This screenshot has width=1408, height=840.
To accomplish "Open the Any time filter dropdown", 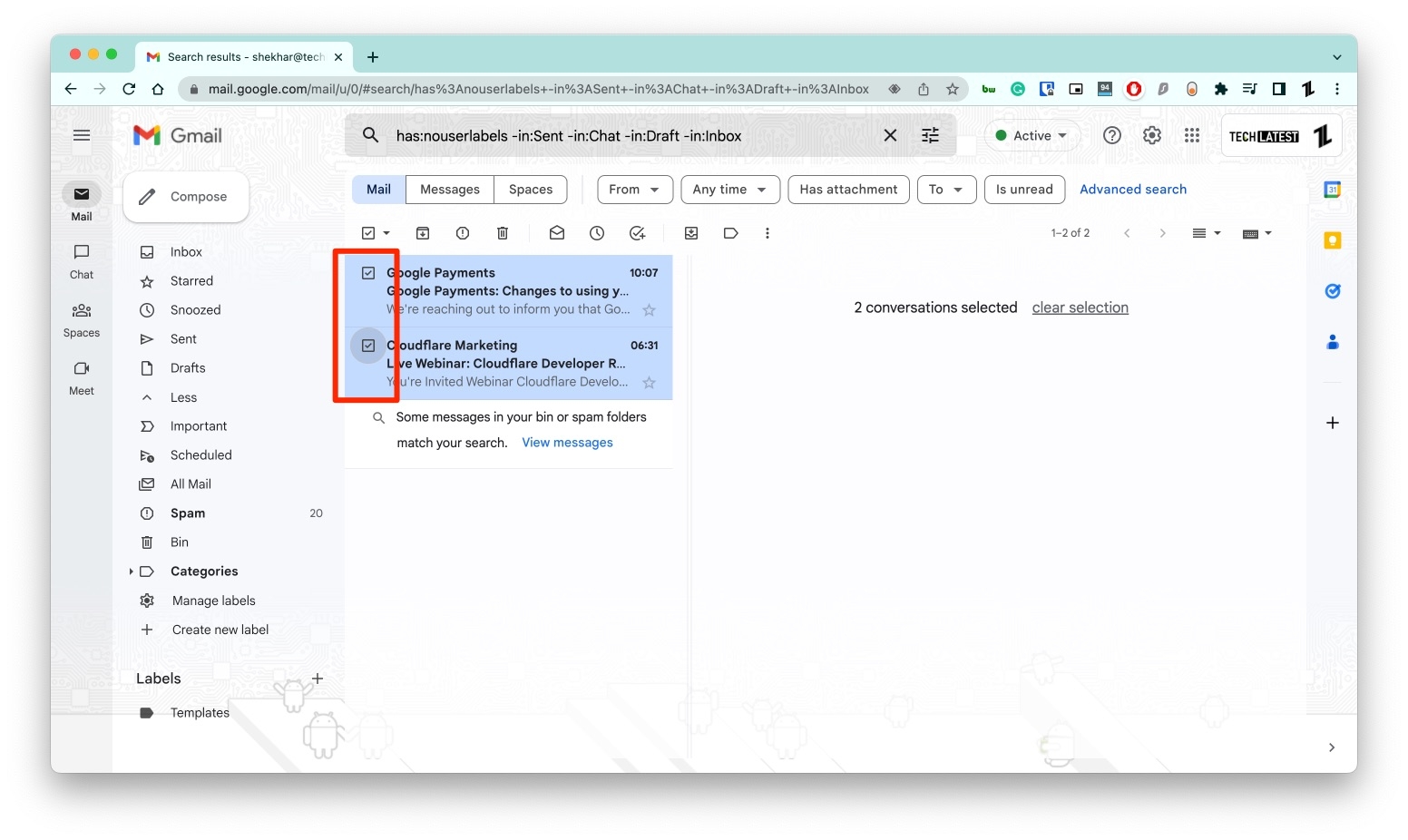I will coord(729,190).
